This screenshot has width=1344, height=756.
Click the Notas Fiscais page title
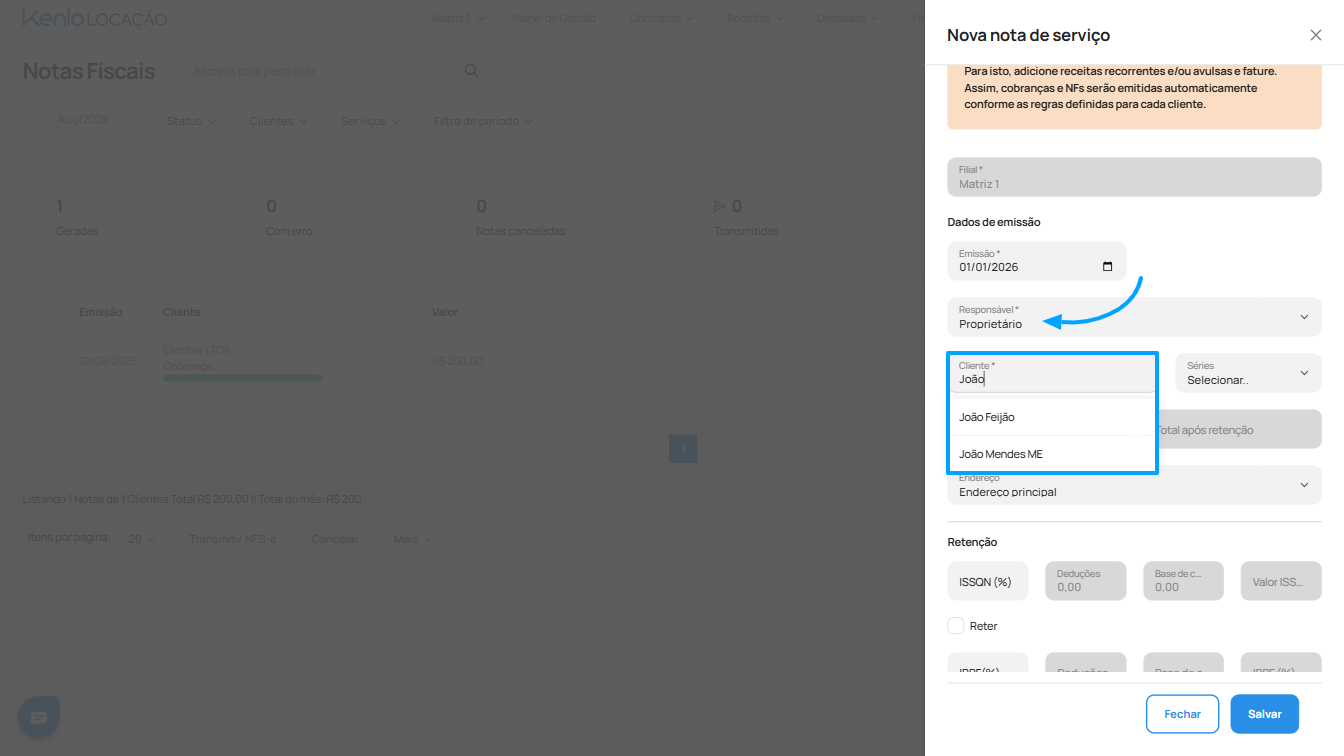click(89, 71)
